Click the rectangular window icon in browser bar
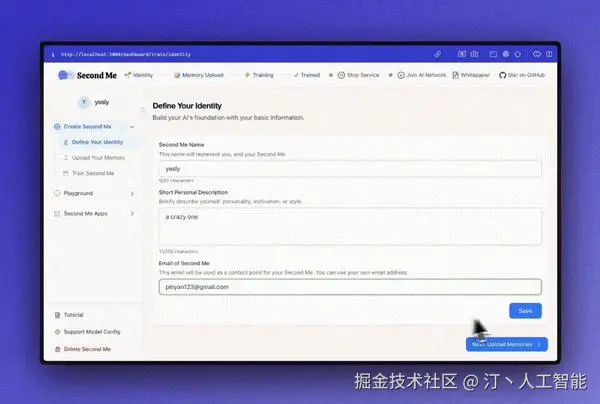This screenshot has height=404, width=600. 493,54
